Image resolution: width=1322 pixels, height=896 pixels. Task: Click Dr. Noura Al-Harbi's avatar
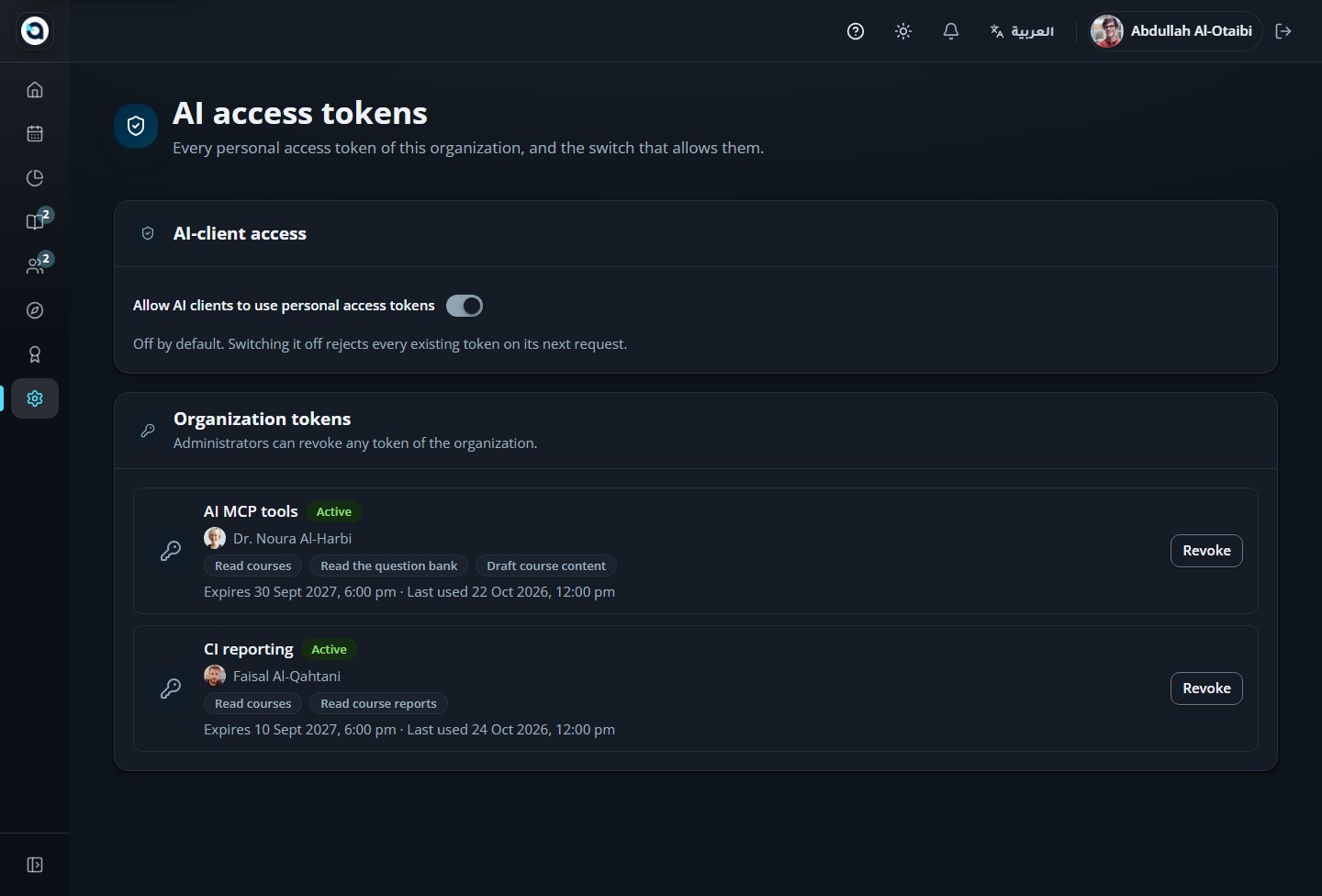coord(215,538)
